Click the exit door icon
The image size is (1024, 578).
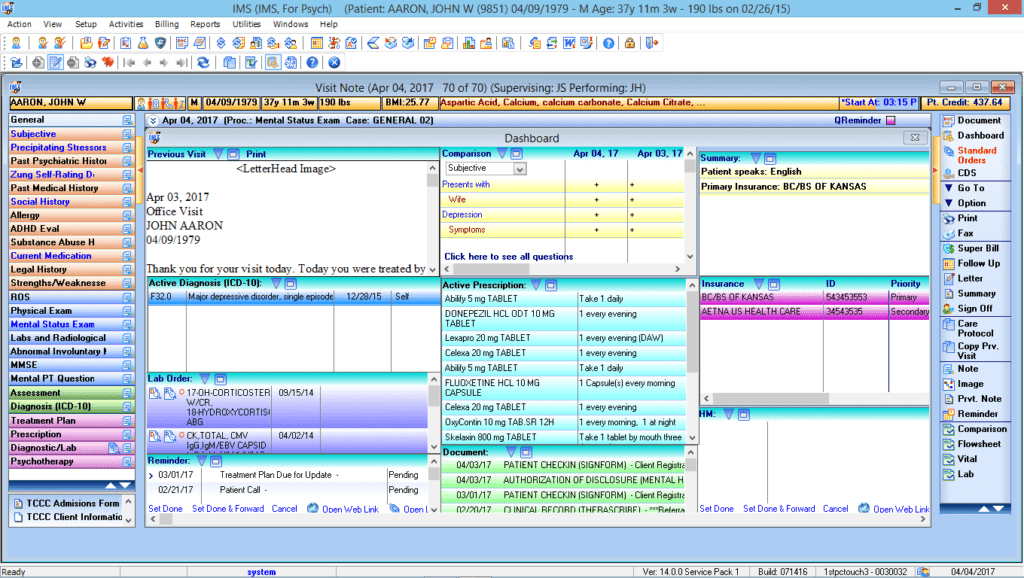tap(651, 43)
